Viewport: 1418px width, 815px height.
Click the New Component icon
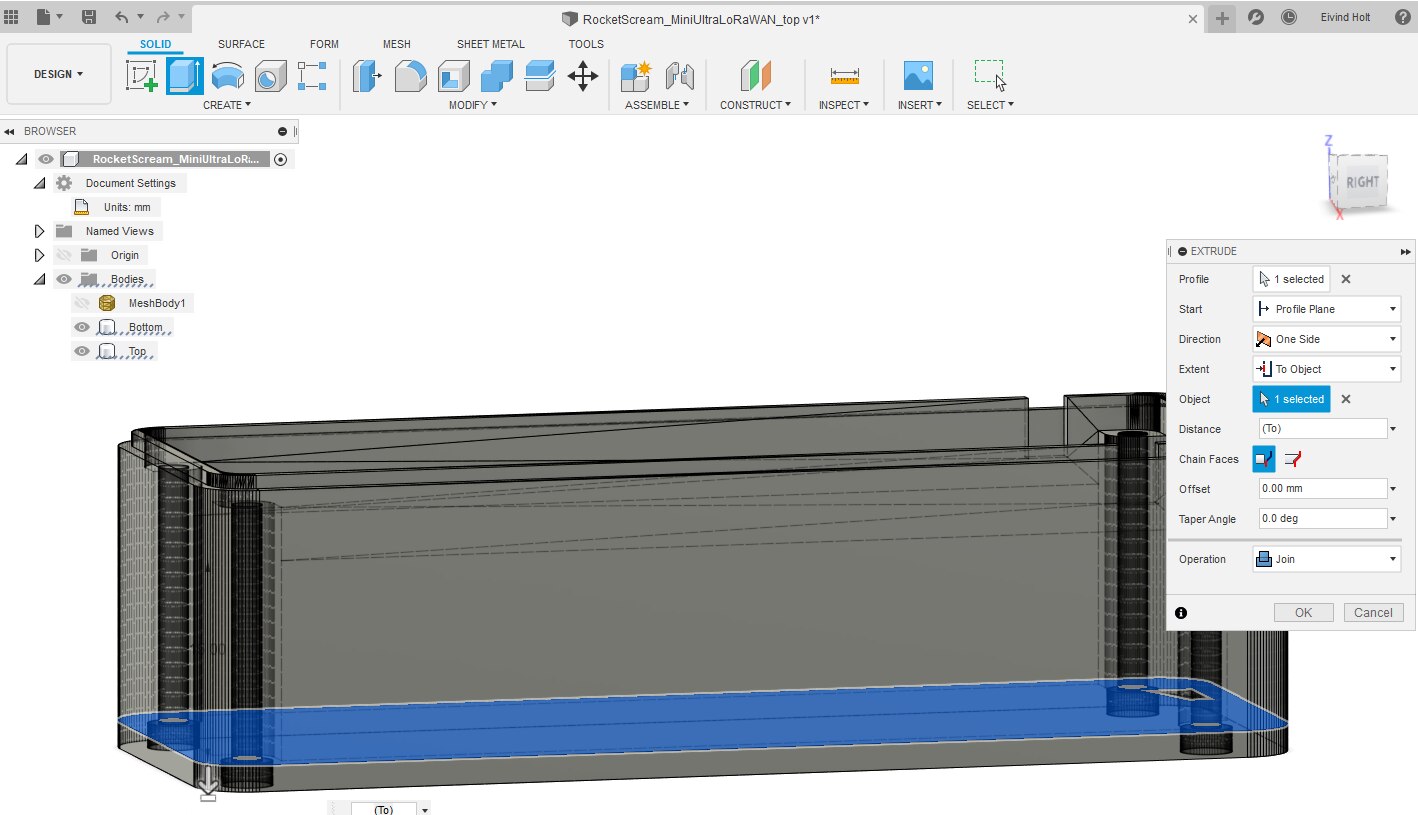click(x=635, y=77)
